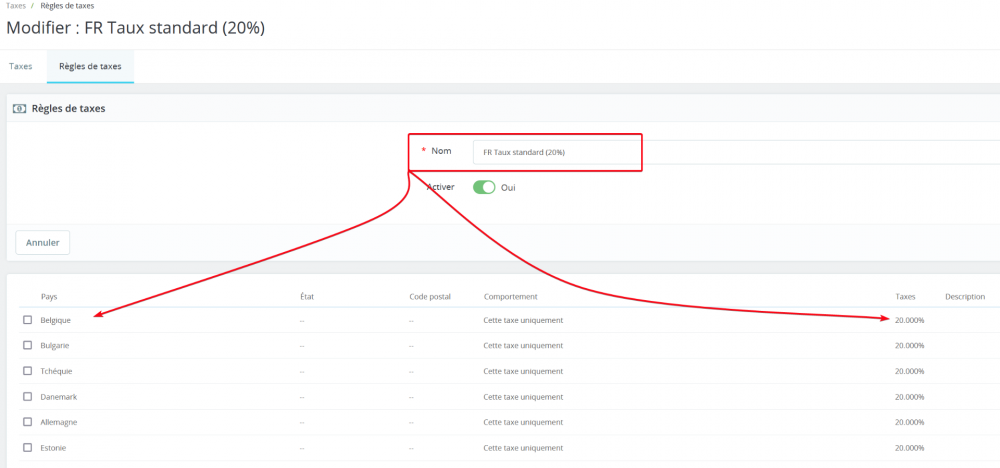
Task: Click the Code postal column header
Action: pyautogui.click(x=430, y=297)
